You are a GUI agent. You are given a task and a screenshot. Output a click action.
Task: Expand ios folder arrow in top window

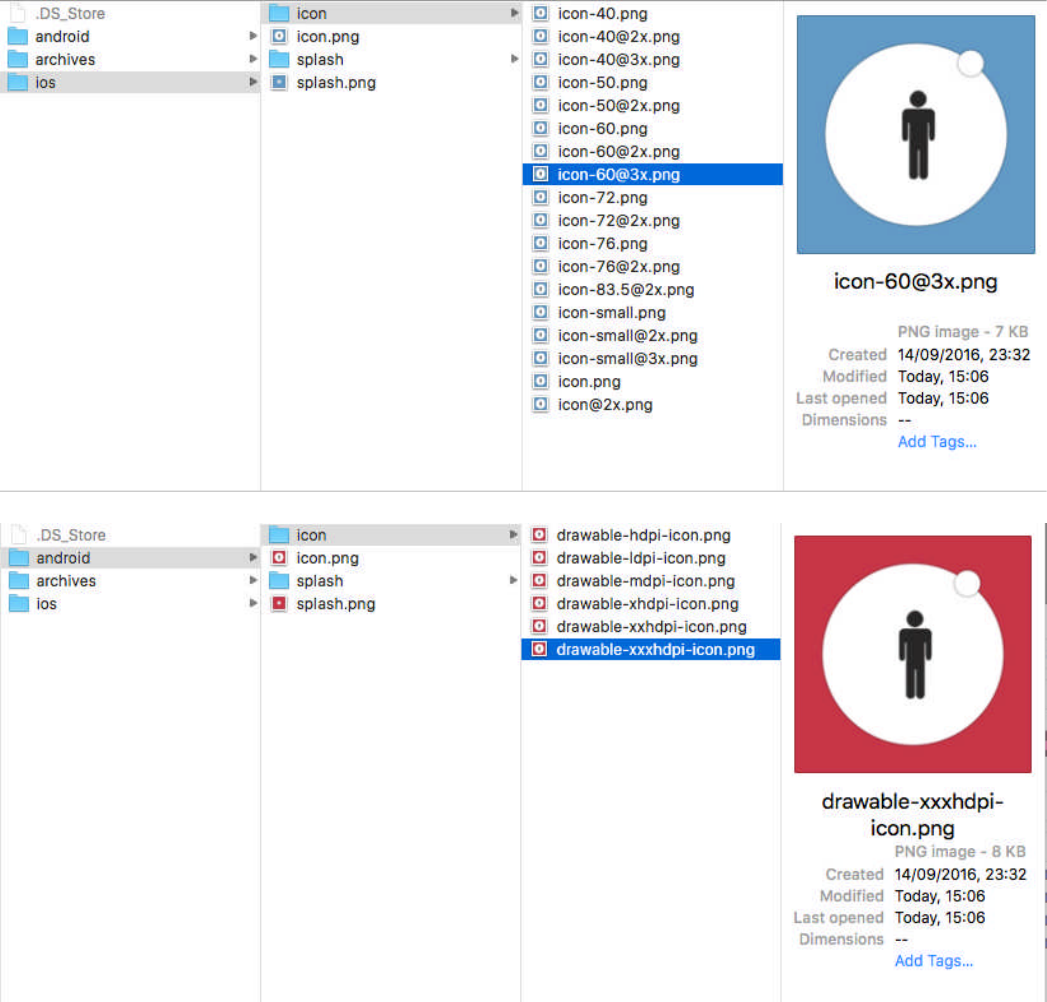[x=252, y=81]
